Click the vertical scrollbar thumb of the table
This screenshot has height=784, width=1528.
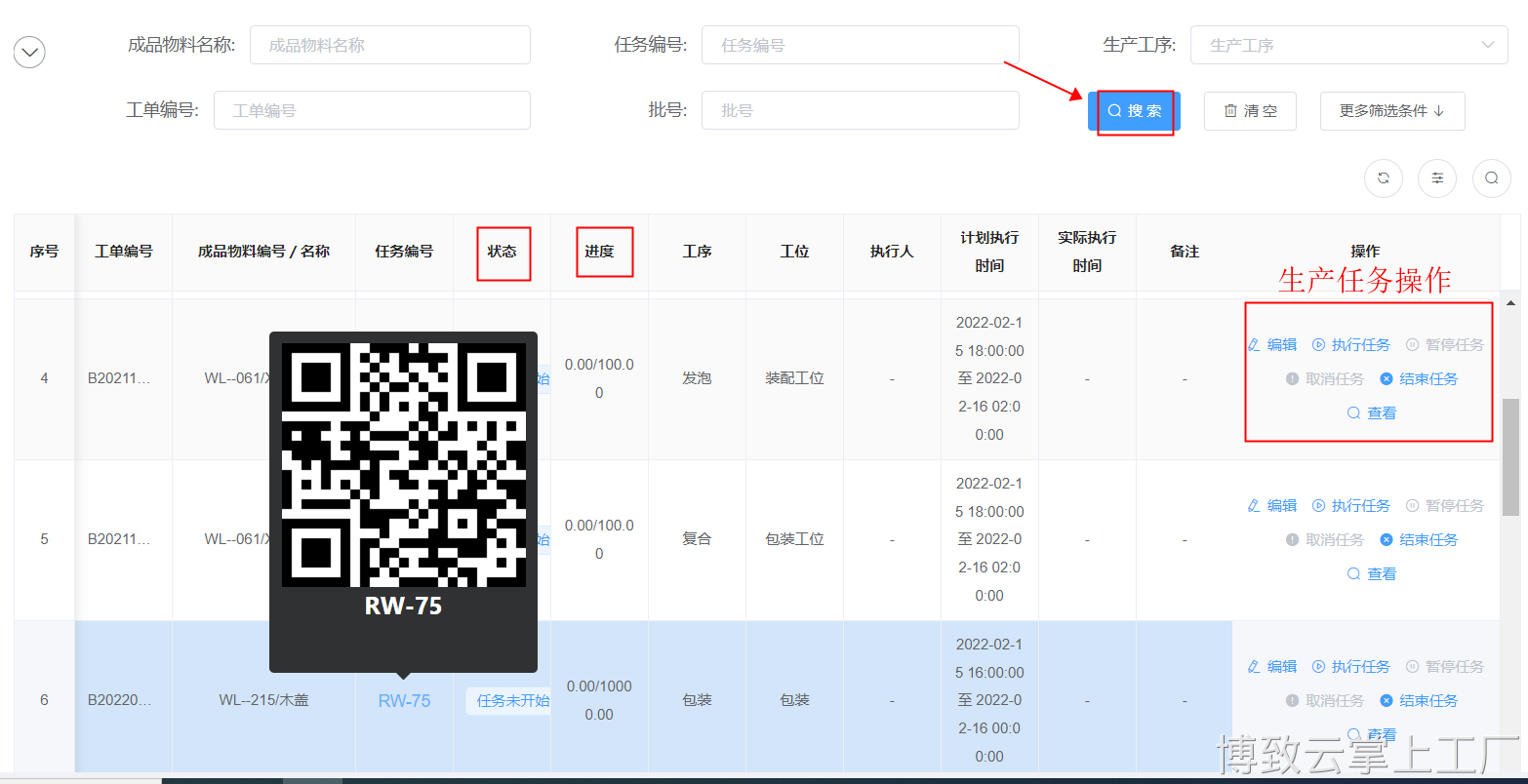pos(1510,456)
